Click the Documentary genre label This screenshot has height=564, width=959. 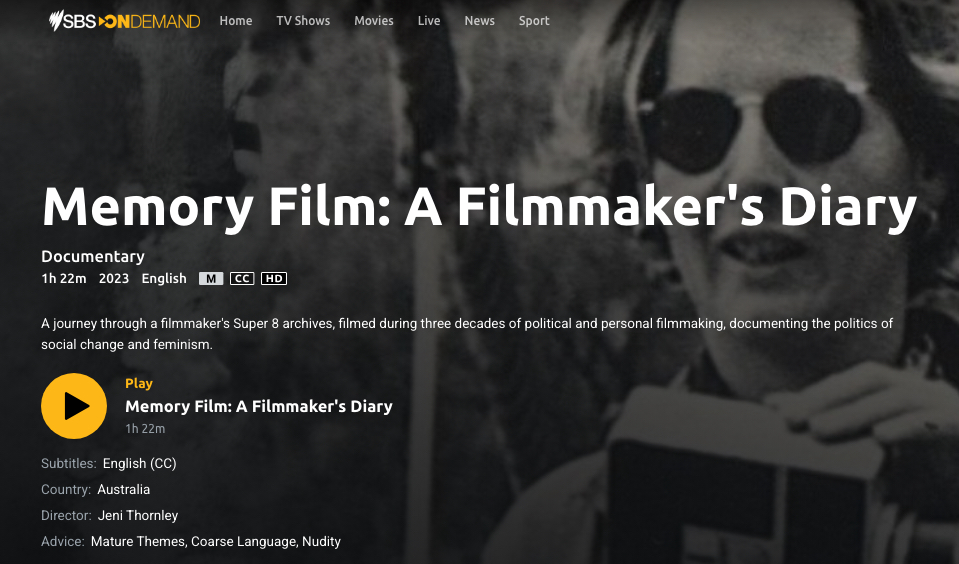[93, 256]
